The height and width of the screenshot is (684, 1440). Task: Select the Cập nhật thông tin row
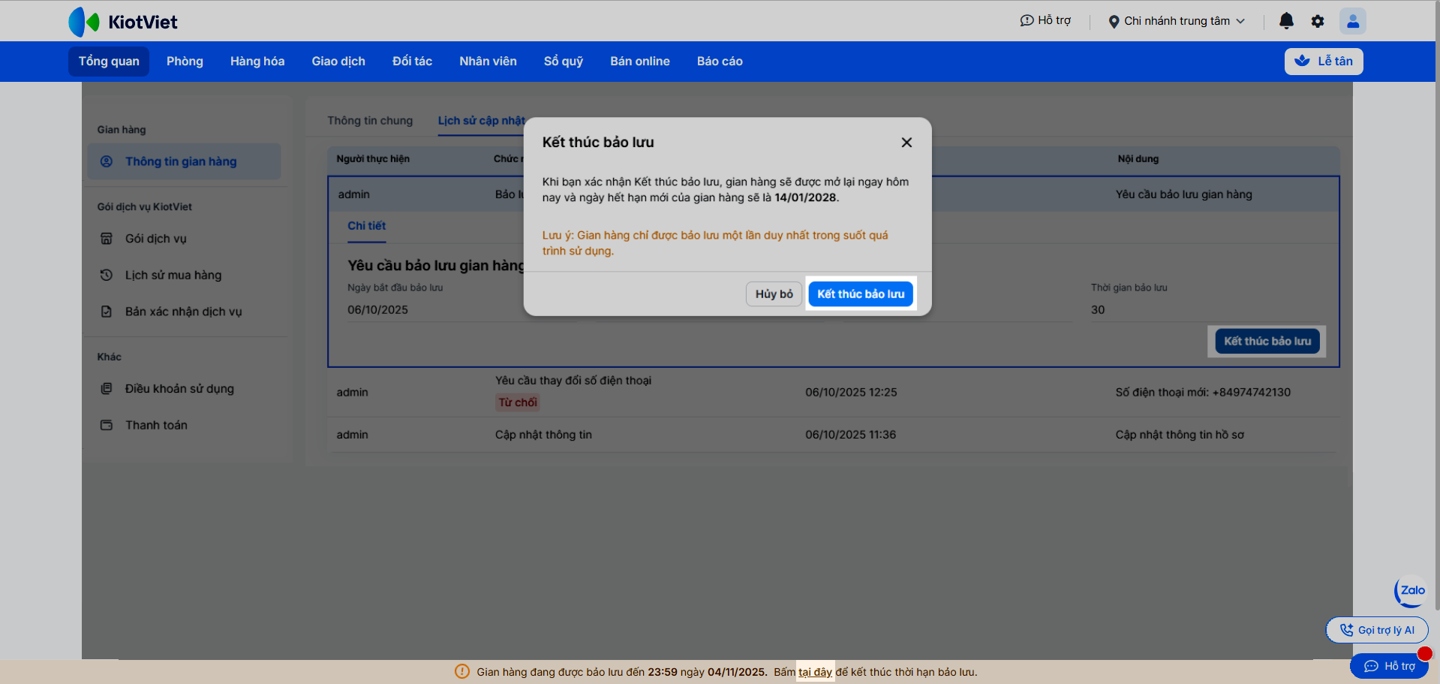[x=833, y=435]
